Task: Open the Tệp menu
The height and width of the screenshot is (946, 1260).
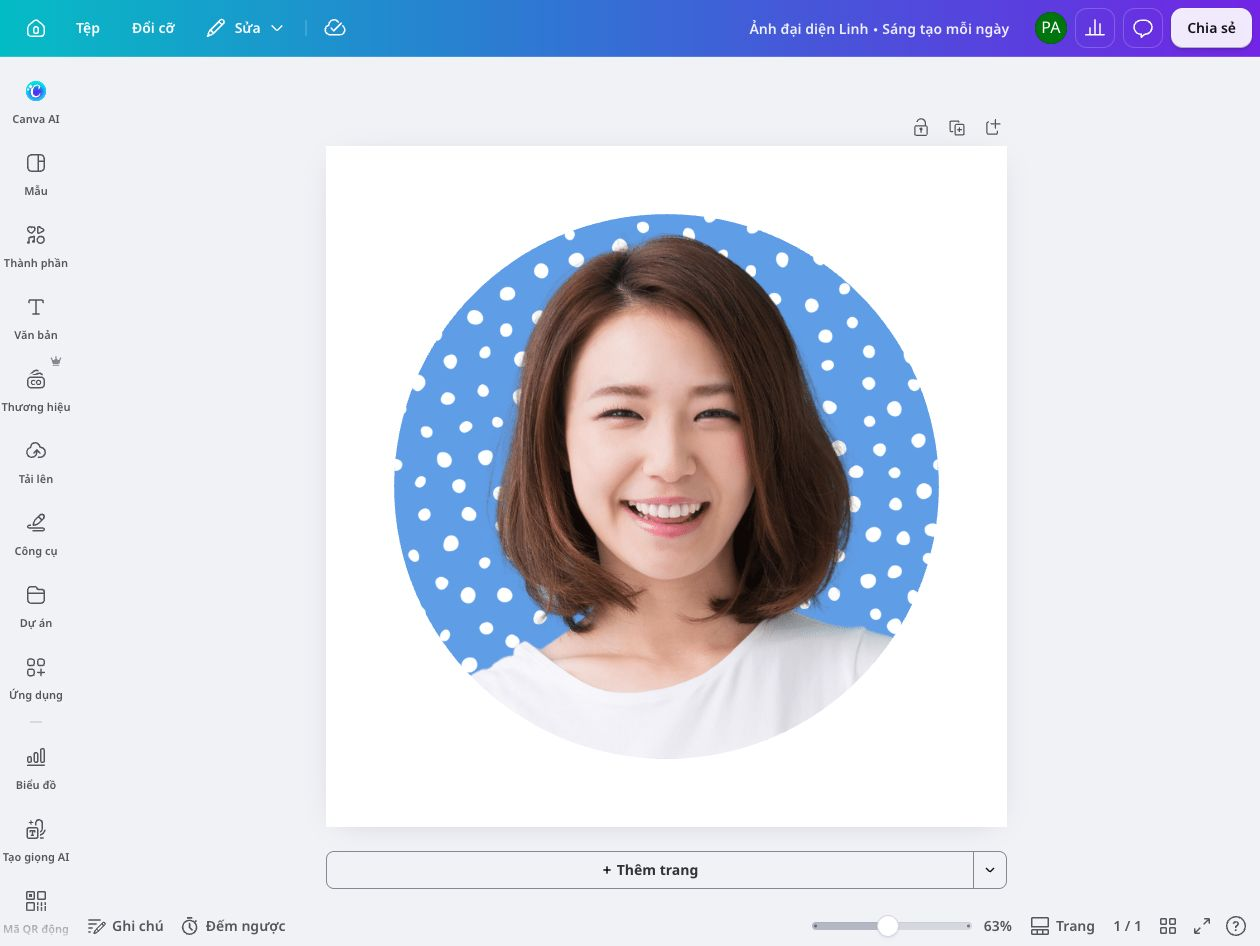Action: (88, 28)
